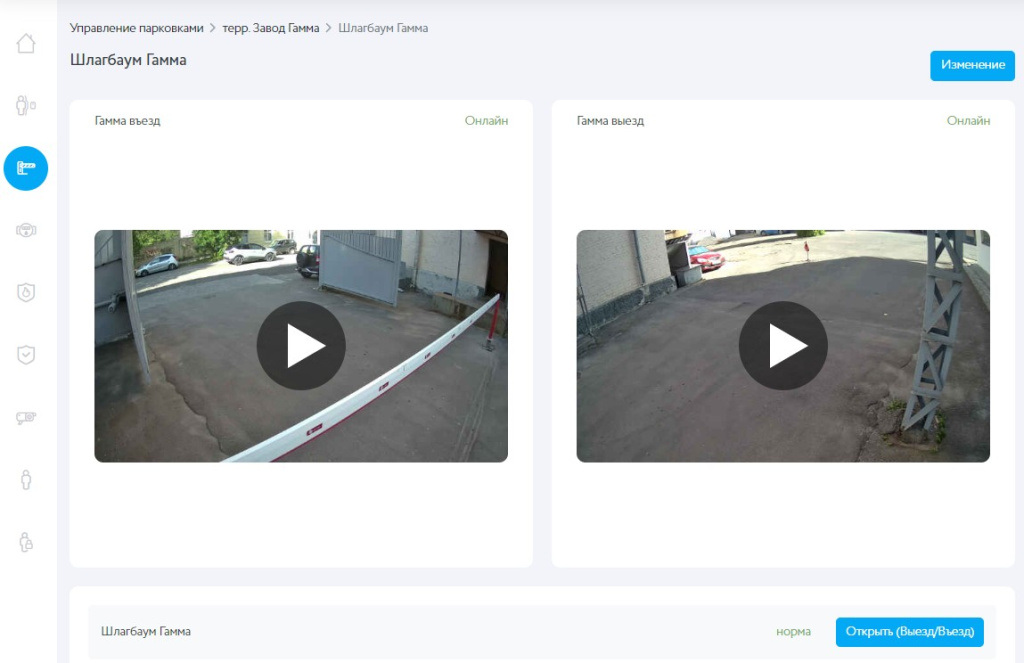Open the access control door sidebar icon

point(26,105)
